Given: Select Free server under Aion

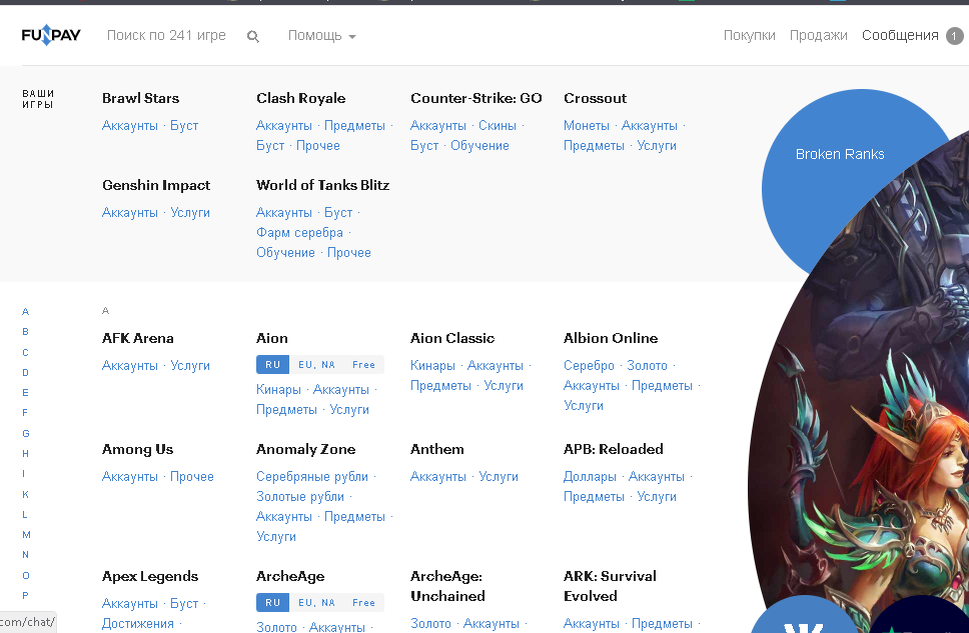Looking at the screenshot, I should point(363,365).
